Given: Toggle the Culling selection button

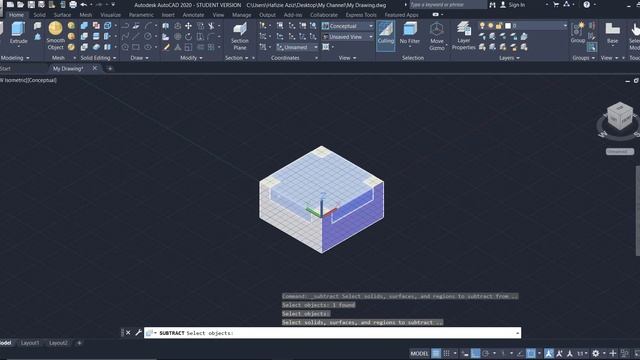Looking at the screenshot, I should pyautogui.click(x=385, y=36).
